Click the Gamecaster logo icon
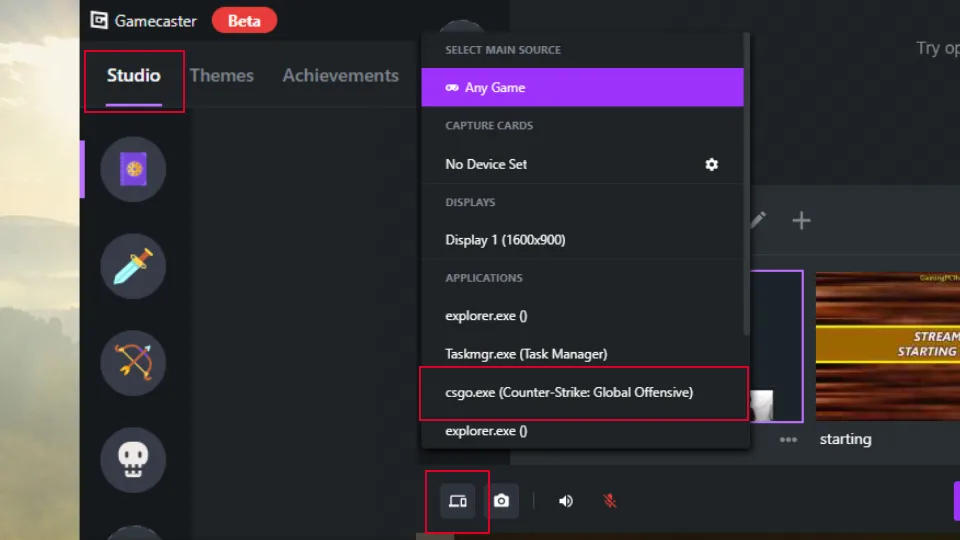This screenshot has height=540, width=960. pyautogui.click(x=99, y=20)
